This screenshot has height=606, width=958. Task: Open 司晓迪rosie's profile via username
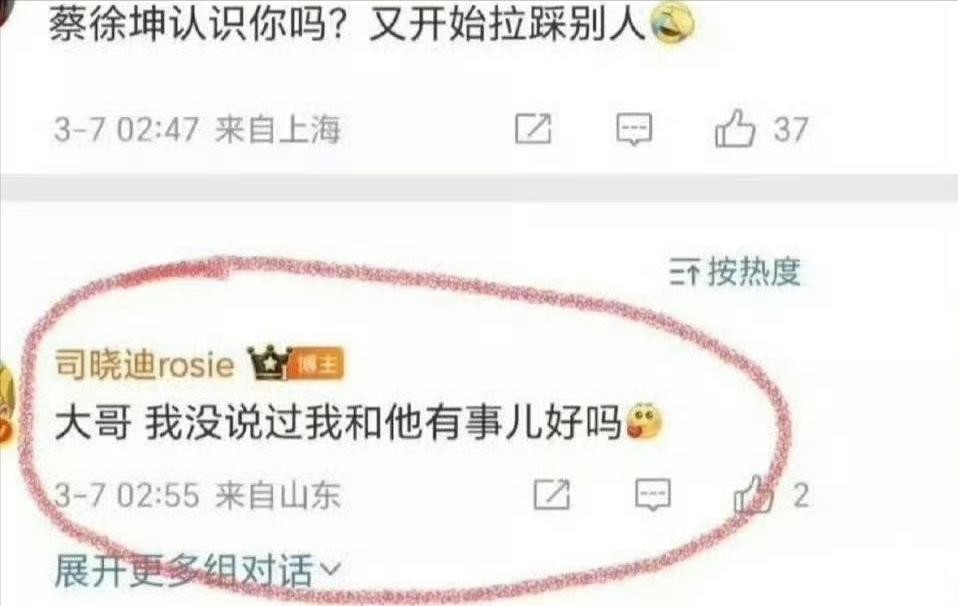[145, 365]
